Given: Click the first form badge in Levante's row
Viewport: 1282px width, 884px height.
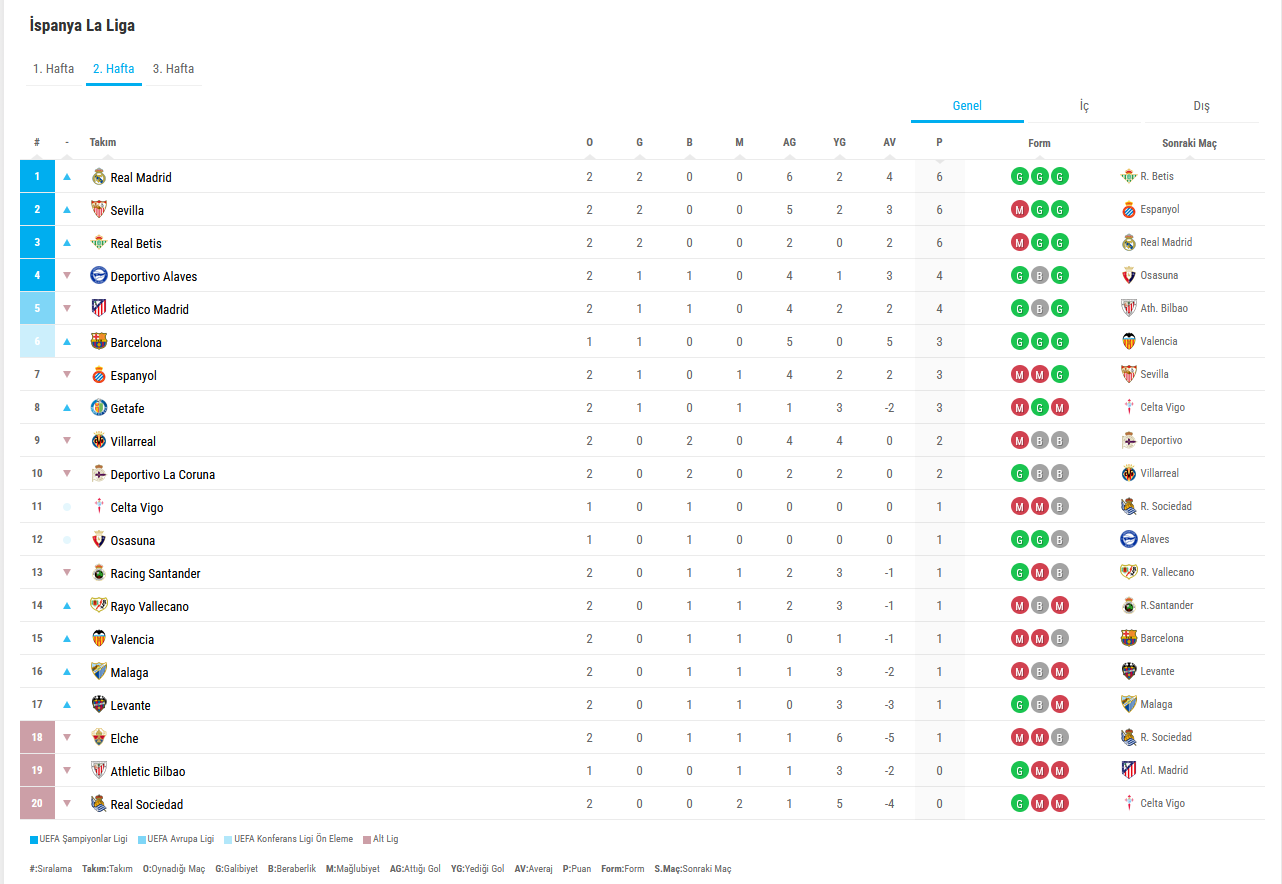Looking at the screenshot, I should (1020, 705).
